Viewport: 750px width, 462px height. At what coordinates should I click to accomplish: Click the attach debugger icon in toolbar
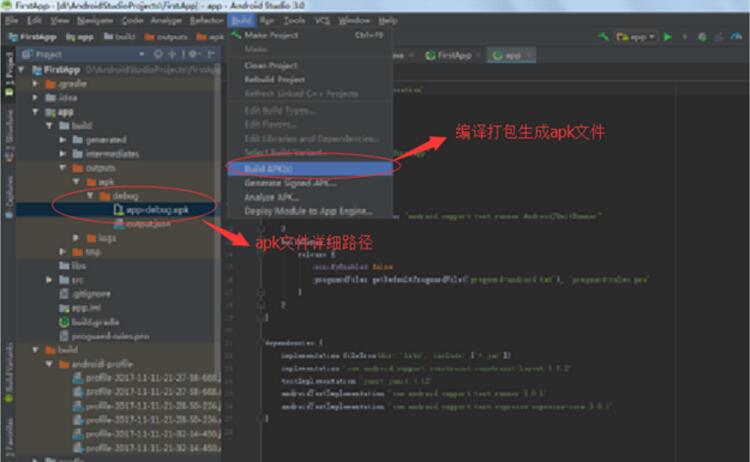[718, 37]
